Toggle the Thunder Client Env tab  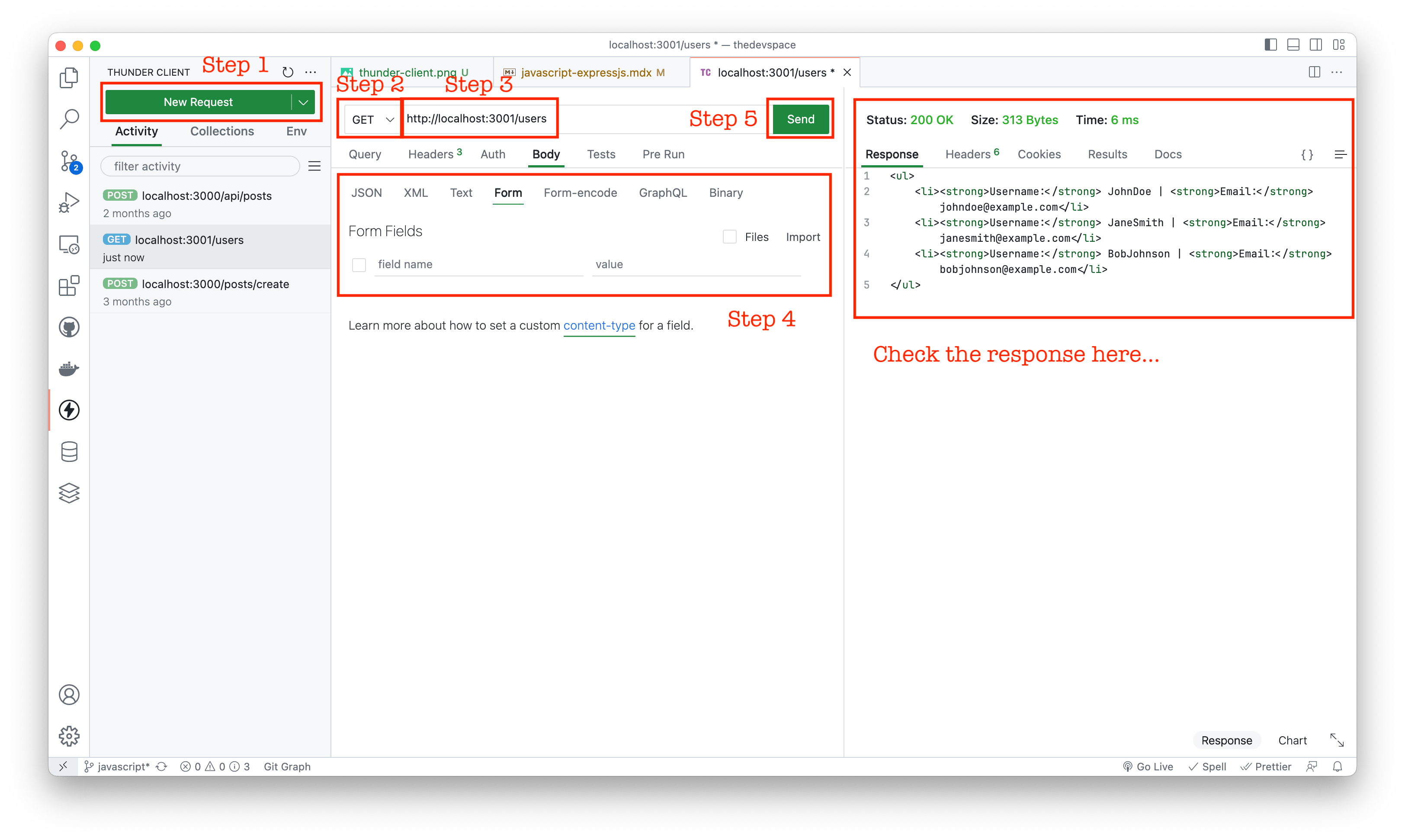297,131
